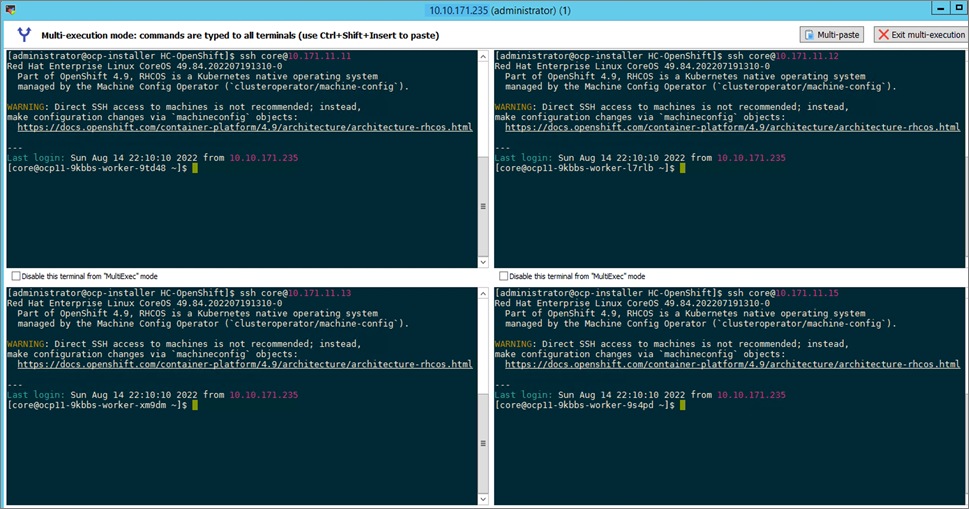
Task: Click prompt in worker-9td48 terminal
Action: [97, 168]
